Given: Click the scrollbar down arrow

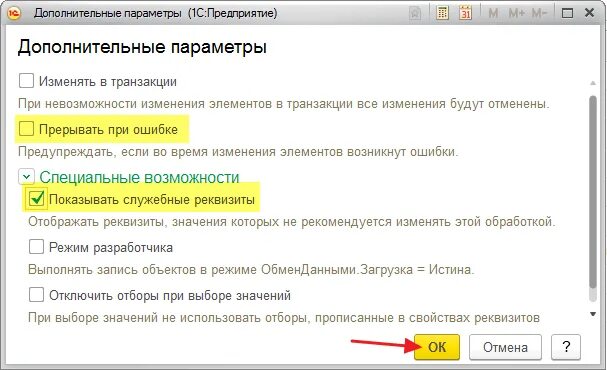Looking at the screenshot, I should point(593,314).
